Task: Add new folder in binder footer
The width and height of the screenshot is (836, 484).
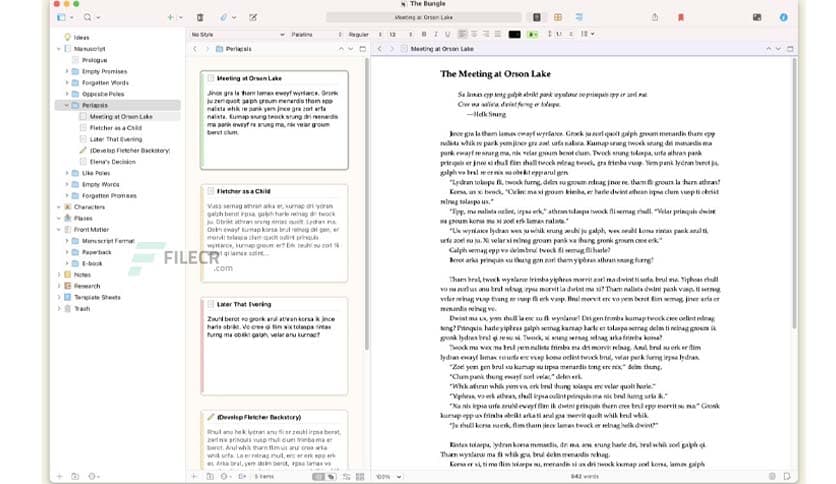Action: coord(75,477)
